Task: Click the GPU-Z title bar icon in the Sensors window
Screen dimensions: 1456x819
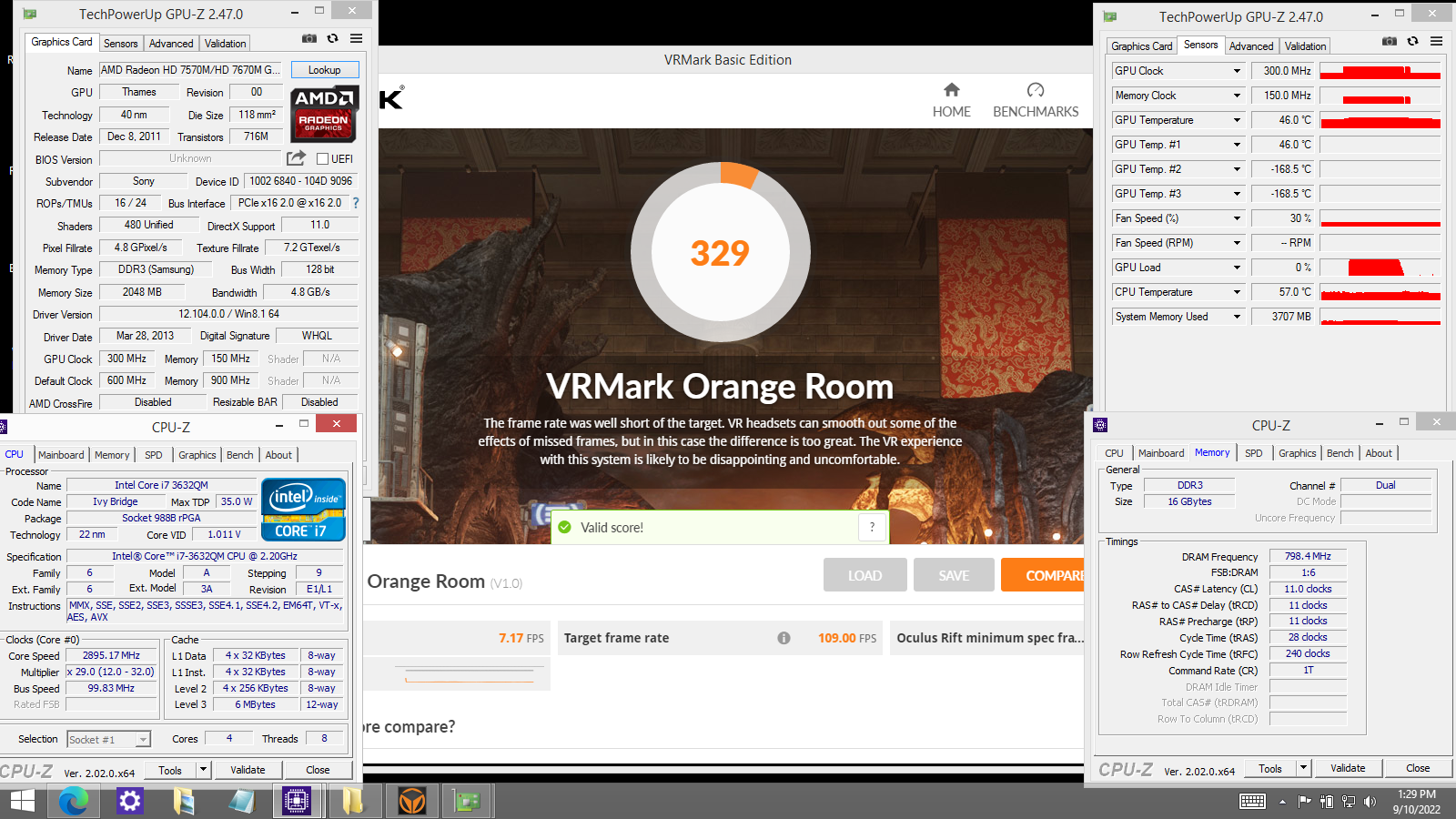Action: (x=1109, y=16)
